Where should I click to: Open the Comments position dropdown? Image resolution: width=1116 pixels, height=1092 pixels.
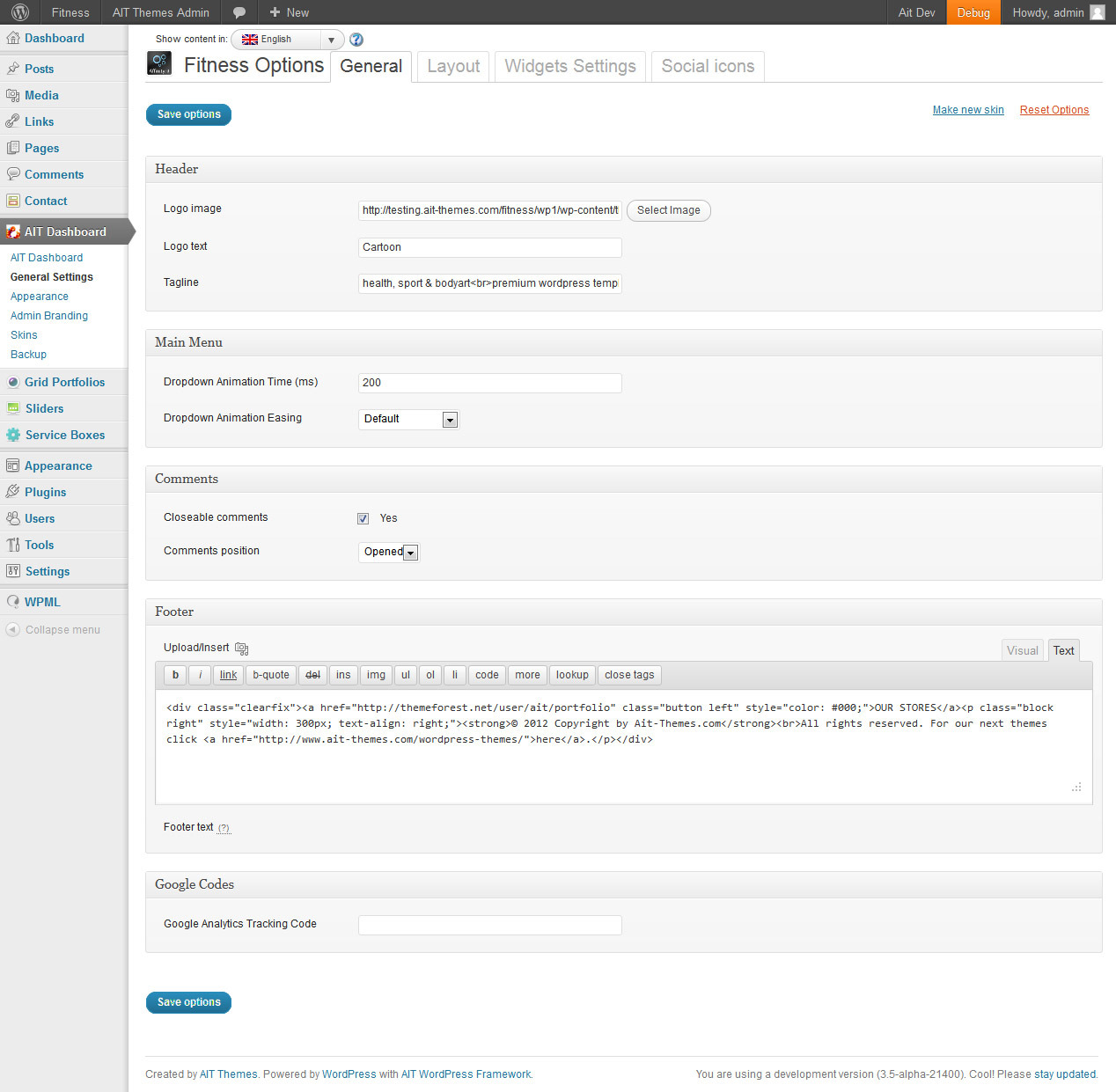[x=389, y=552]
